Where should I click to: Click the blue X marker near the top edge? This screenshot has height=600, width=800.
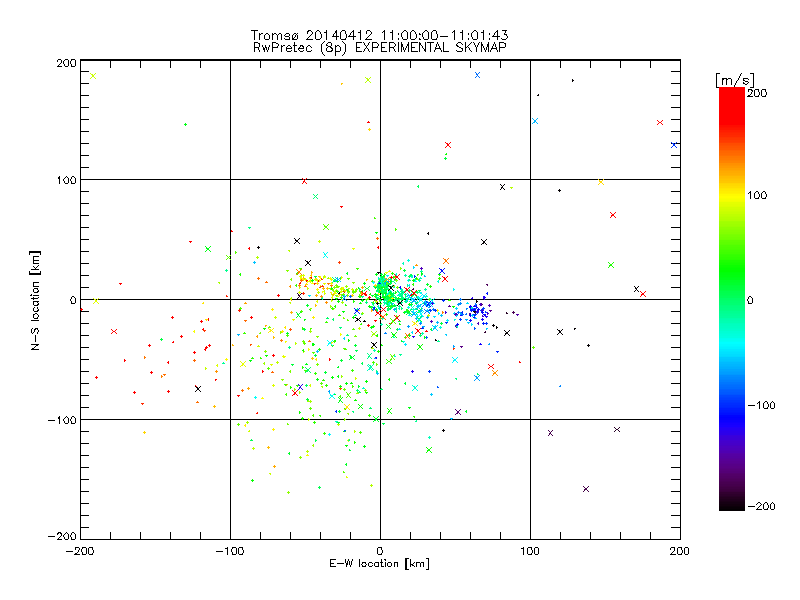pyautogui.click(x=478, y=75)
